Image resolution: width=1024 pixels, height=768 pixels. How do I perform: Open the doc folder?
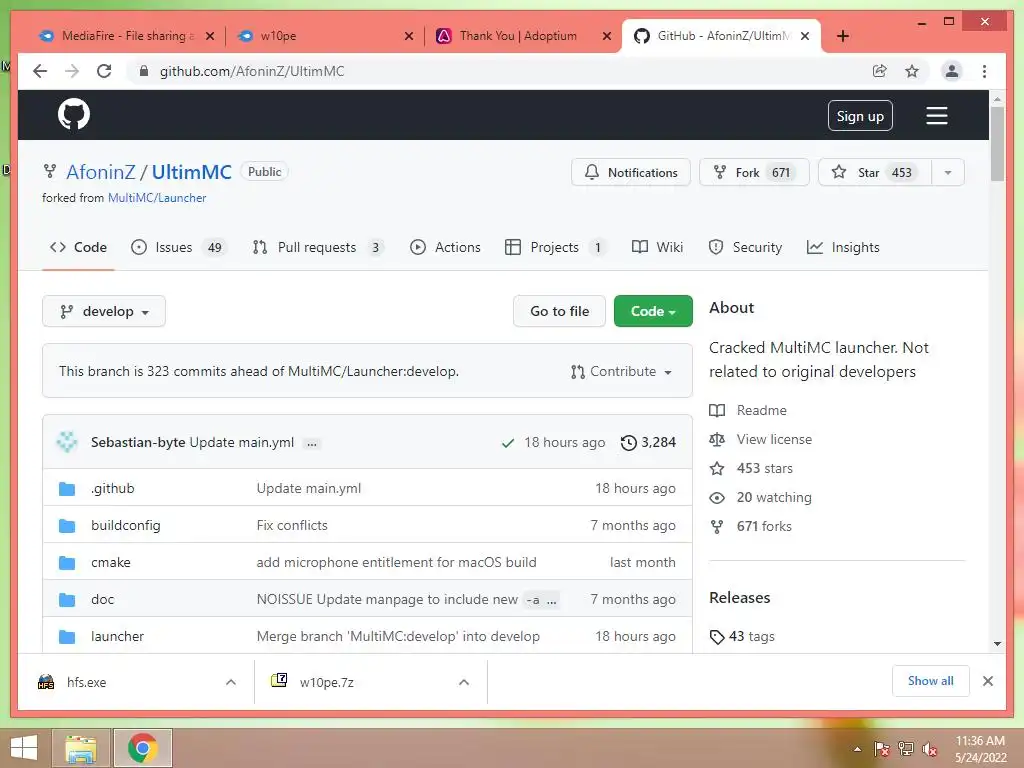[x=102, y=600]
